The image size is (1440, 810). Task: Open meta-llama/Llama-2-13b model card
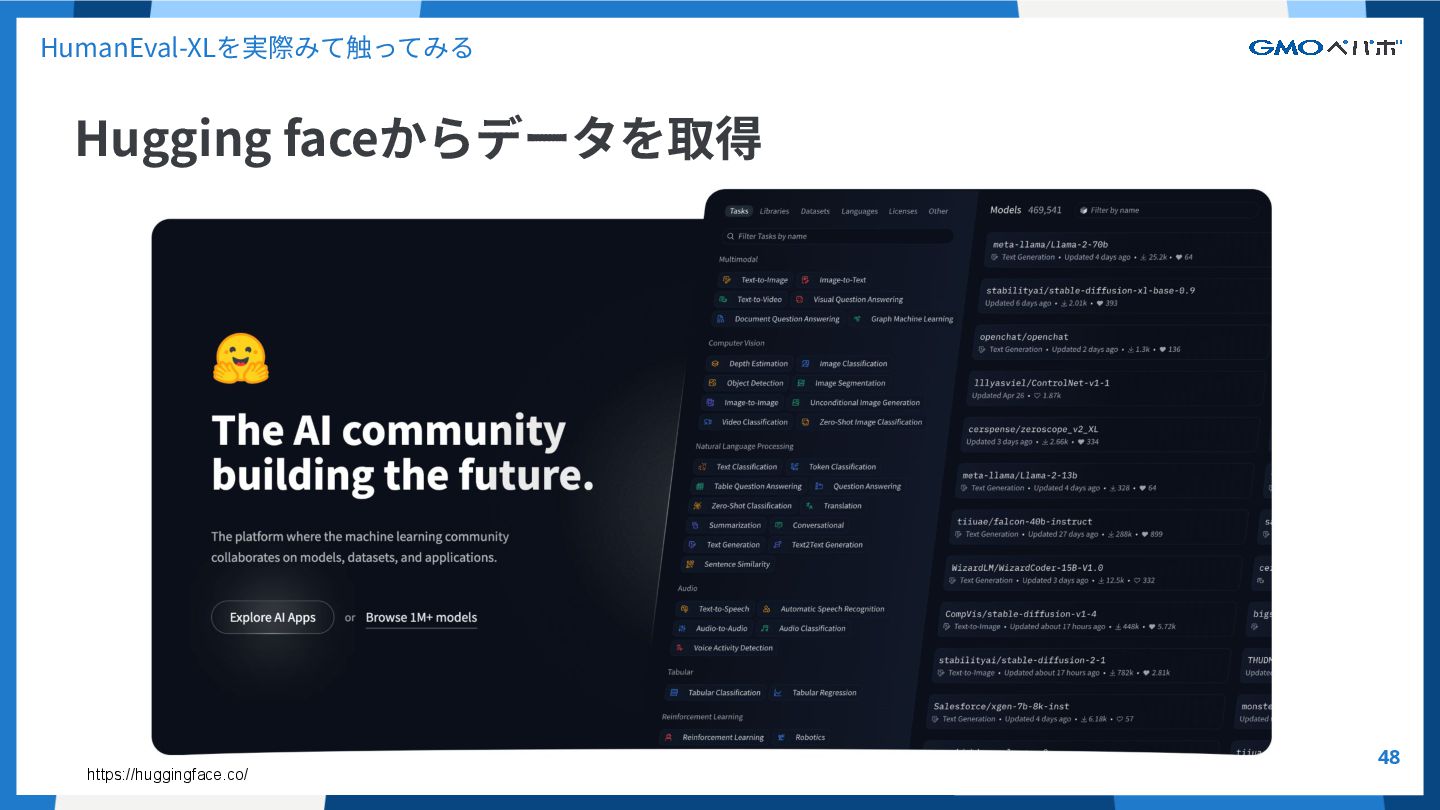pyautogui.click(x=1104, y=481)
